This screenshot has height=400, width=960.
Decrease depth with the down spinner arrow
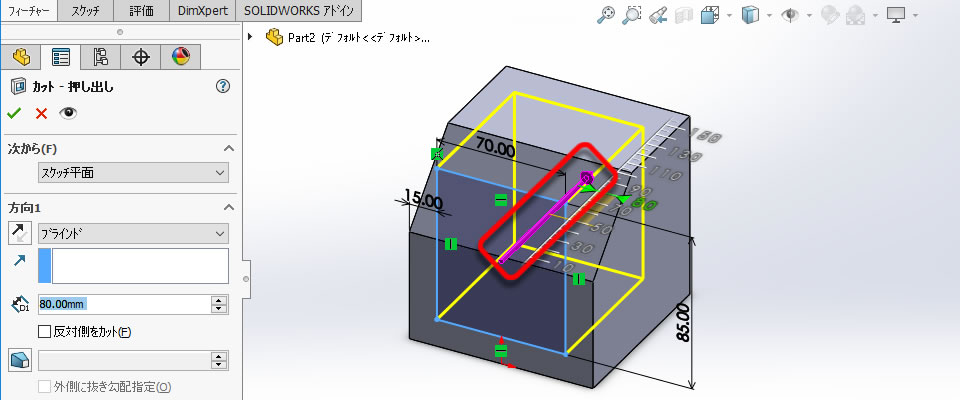220,309
